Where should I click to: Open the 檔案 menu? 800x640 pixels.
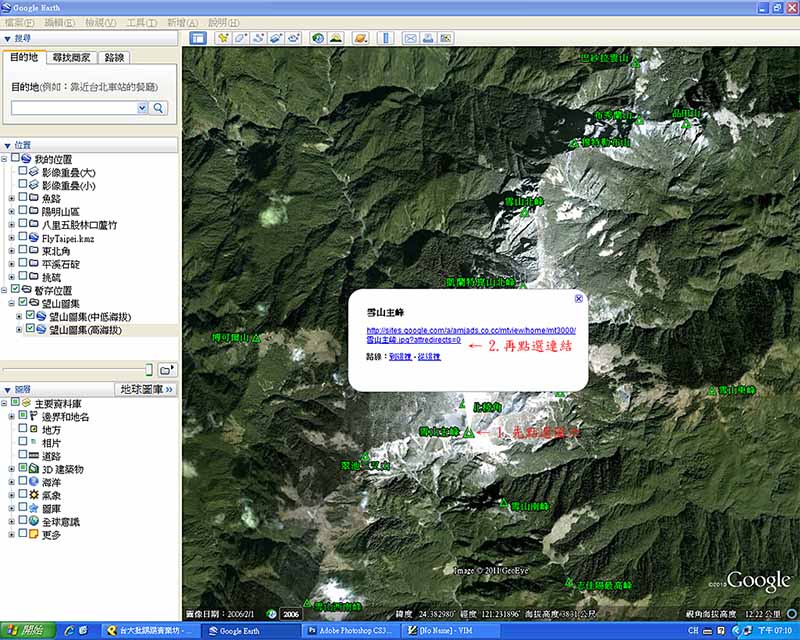point(19,22)
